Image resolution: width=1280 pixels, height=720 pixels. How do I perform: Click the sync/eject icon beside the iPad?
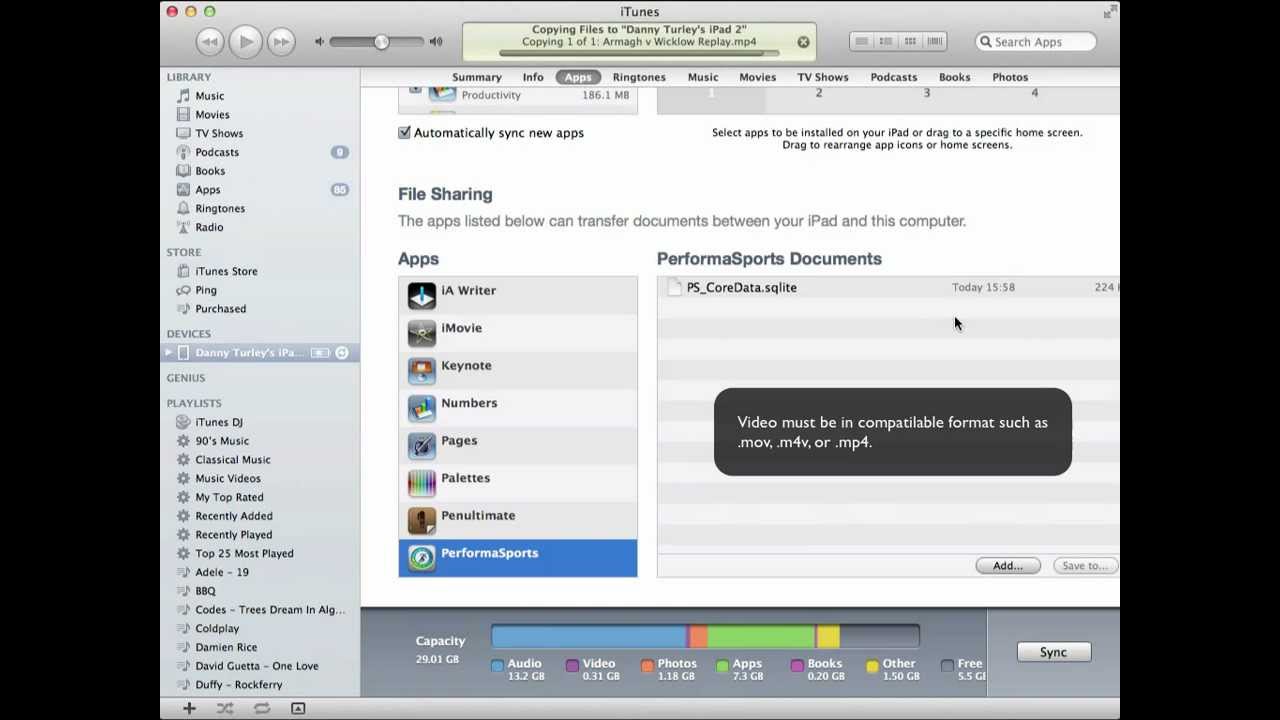(x=342, y=353)
